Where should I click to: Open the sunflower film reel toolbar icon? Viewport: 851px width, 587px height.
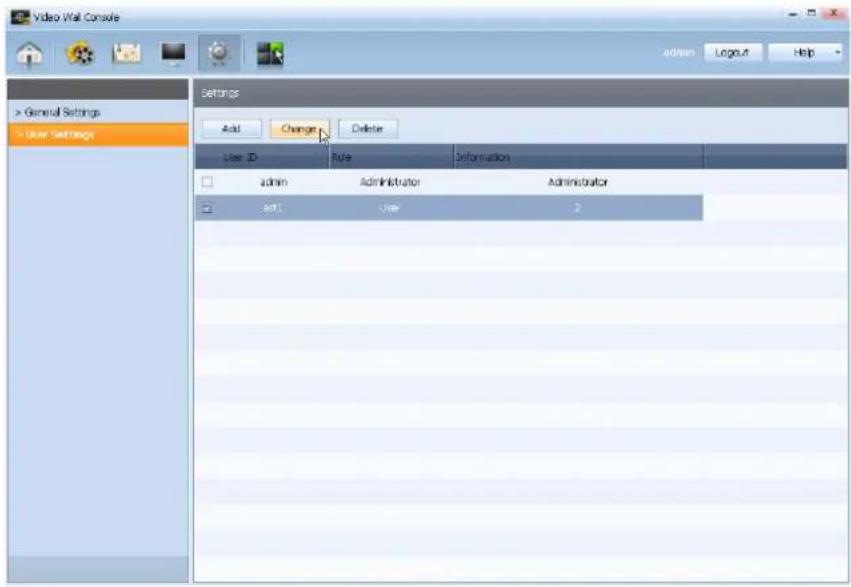pos(79,54)
